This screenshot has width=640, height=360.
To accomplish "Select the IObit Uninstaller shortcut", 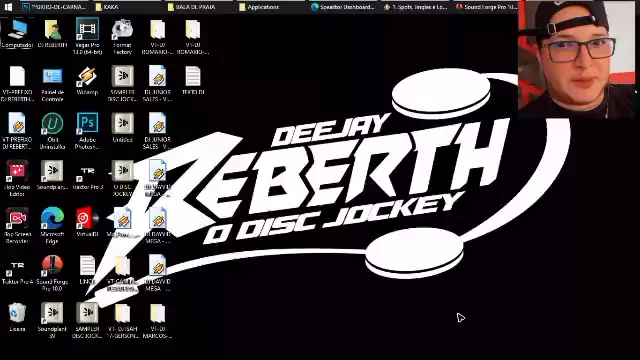I will tap(52, 131).
